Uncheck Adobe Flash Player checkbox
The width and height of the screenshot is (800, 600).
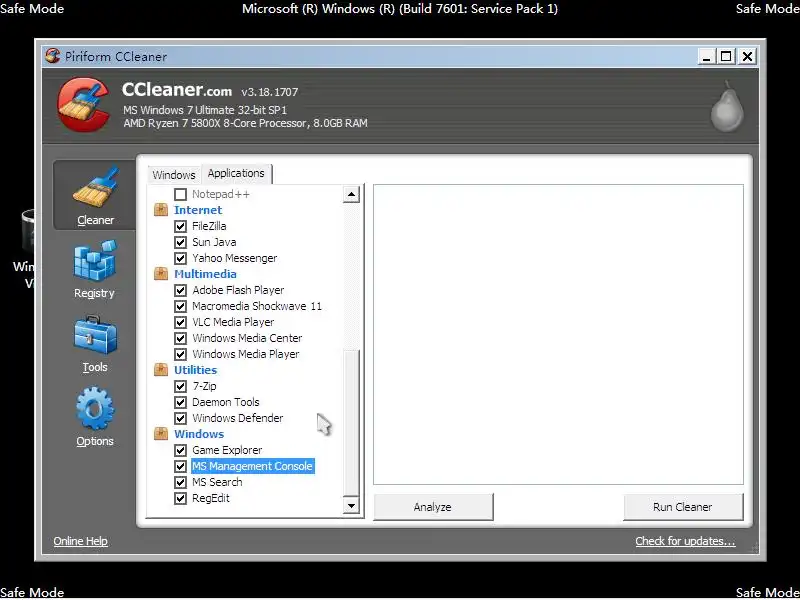pyautogui.click(x=180, y=290)
